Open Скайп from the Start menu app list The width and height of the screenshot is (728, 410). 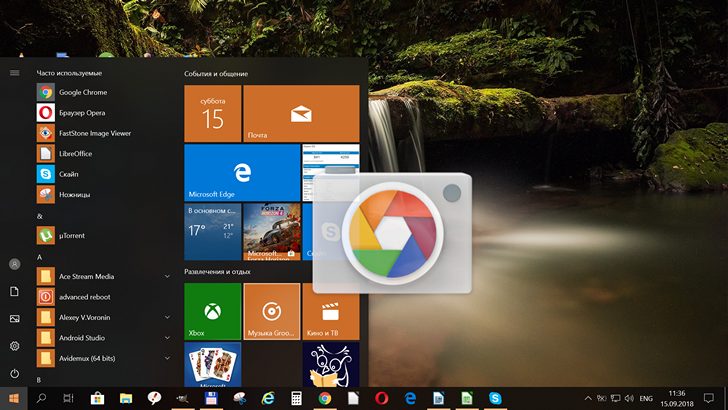click(x=103, y=174)
